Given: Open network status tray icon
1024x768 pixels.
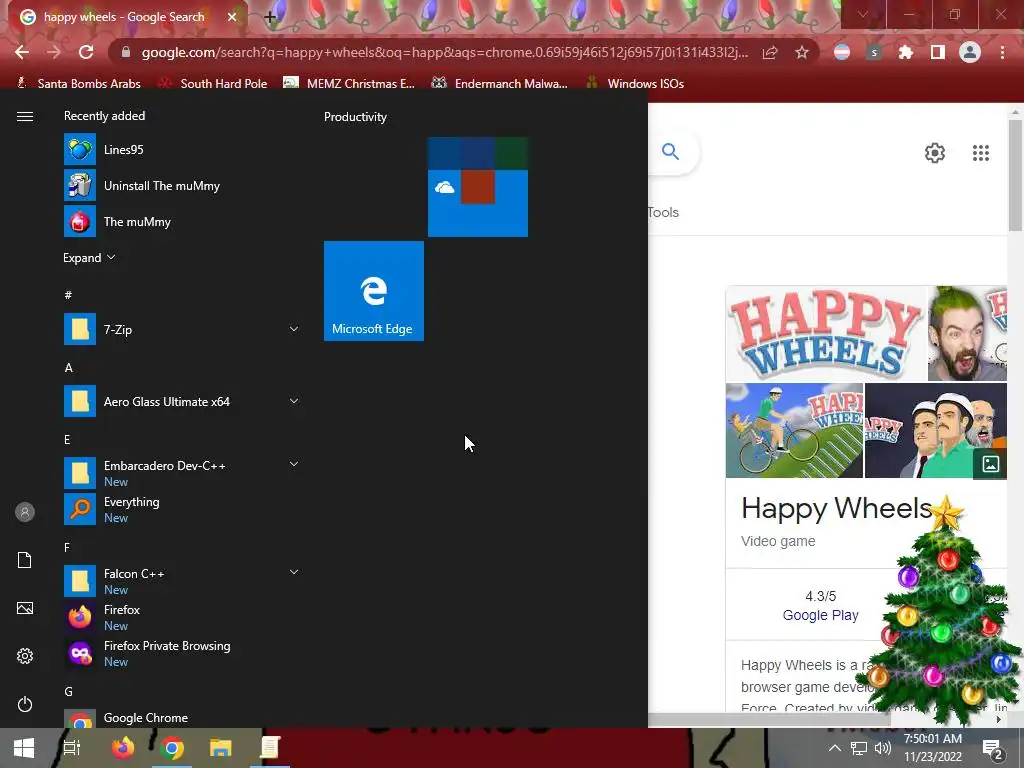Looking at the screenshot, I should (859, 748).
